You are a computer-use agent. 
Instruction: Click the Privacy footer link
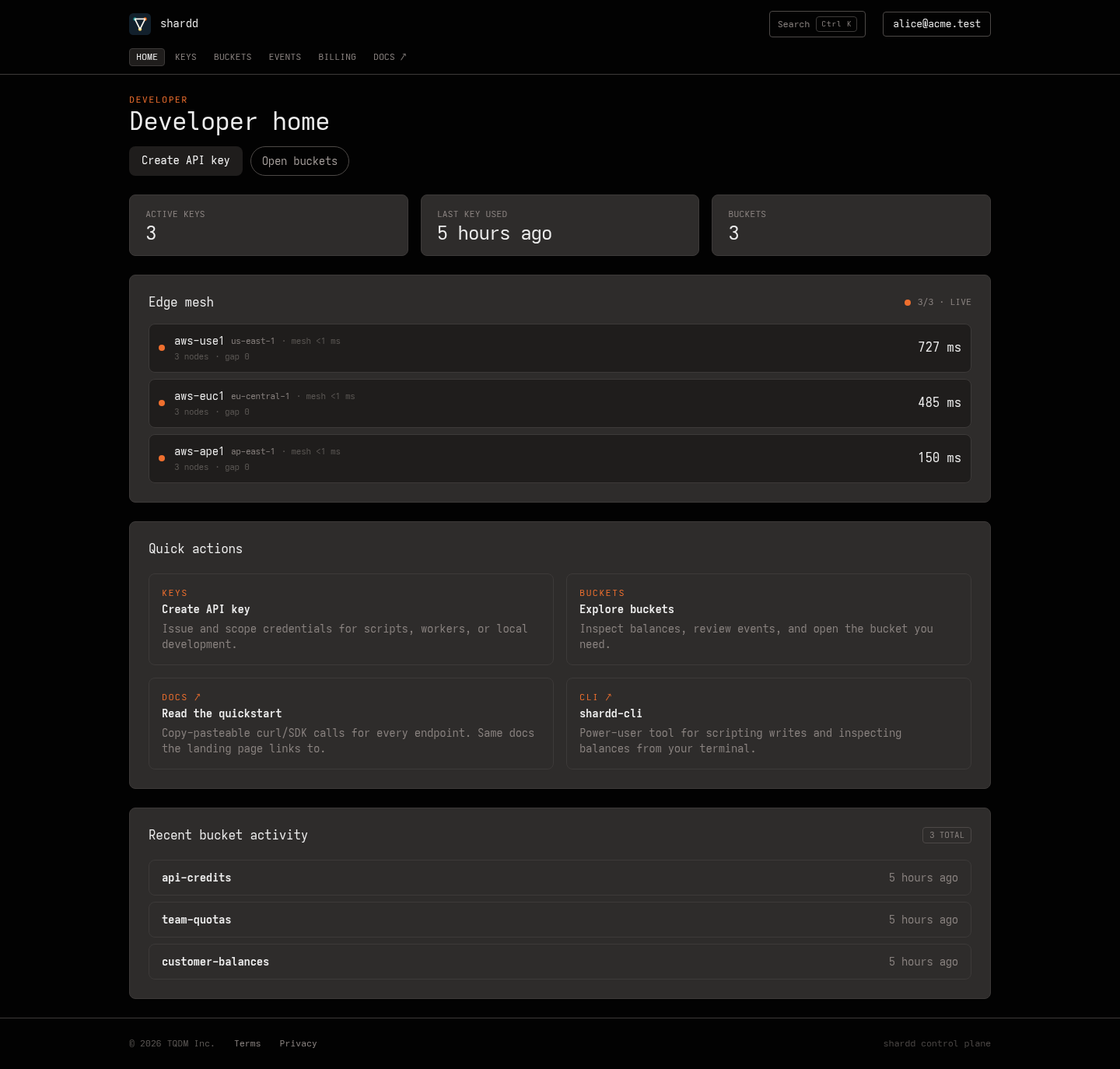299,1043
